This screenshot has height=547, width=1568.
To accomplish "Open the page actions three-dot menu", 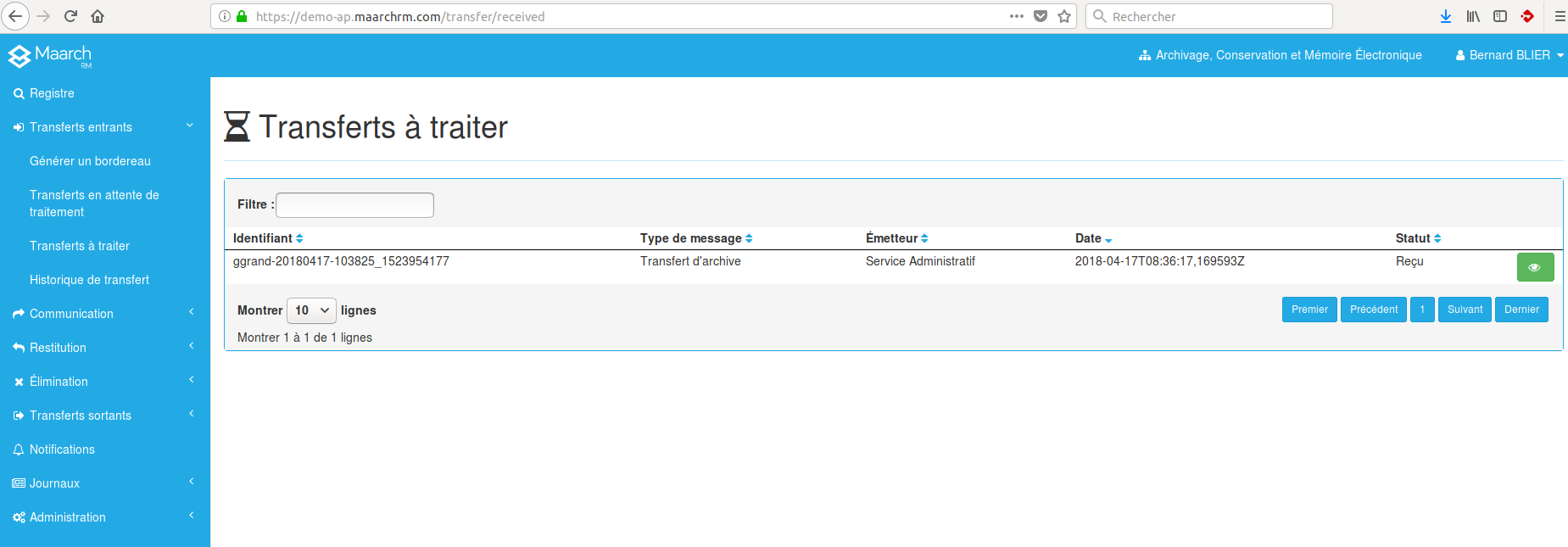I will click(x=1017, y=16).
